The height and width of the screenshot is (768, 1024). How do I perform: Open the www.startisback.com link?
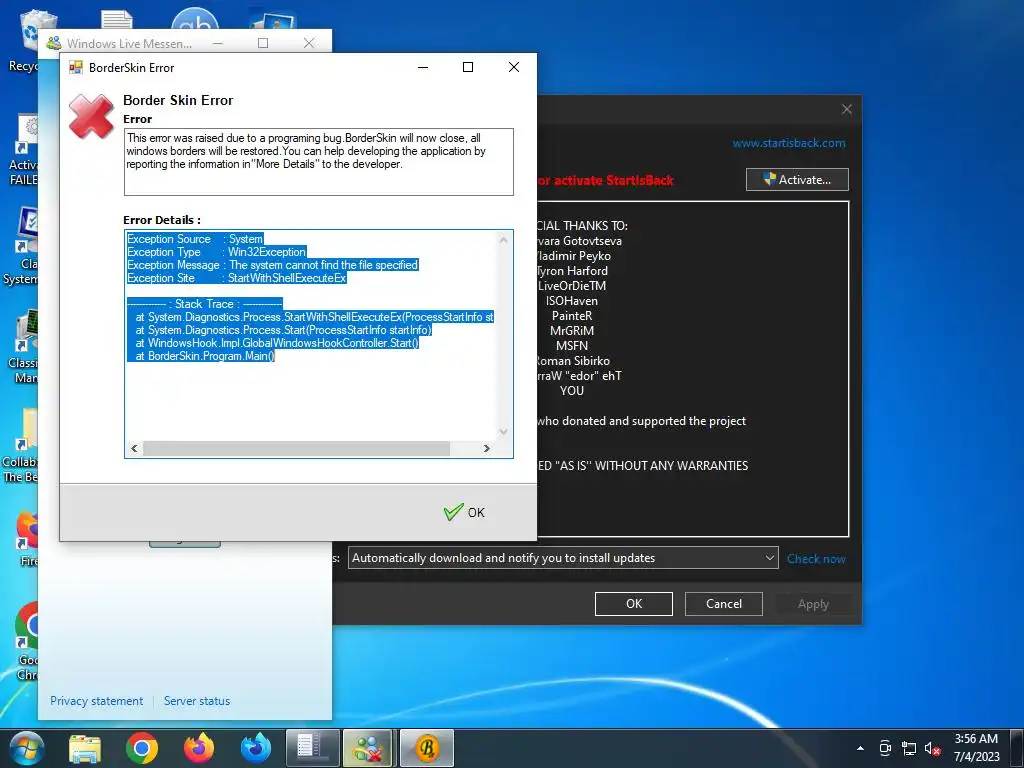pos(789,143)
